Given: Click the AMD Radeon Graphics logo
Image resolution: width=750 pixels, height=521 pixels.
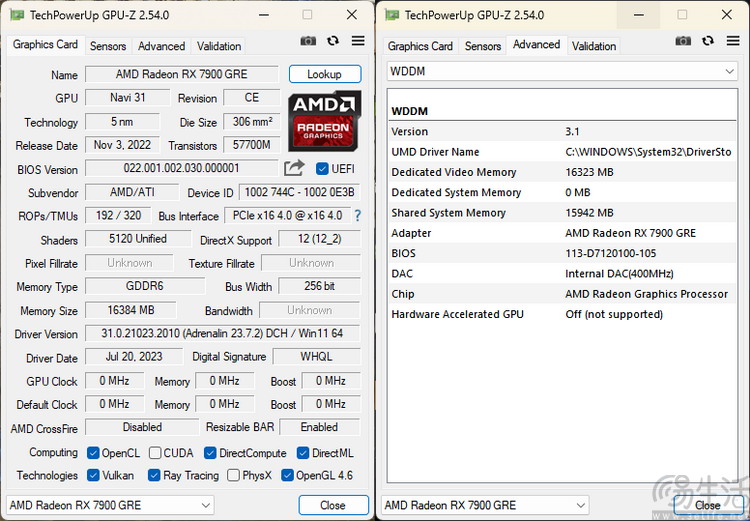Looking at the screenshot, I should 324,121.
